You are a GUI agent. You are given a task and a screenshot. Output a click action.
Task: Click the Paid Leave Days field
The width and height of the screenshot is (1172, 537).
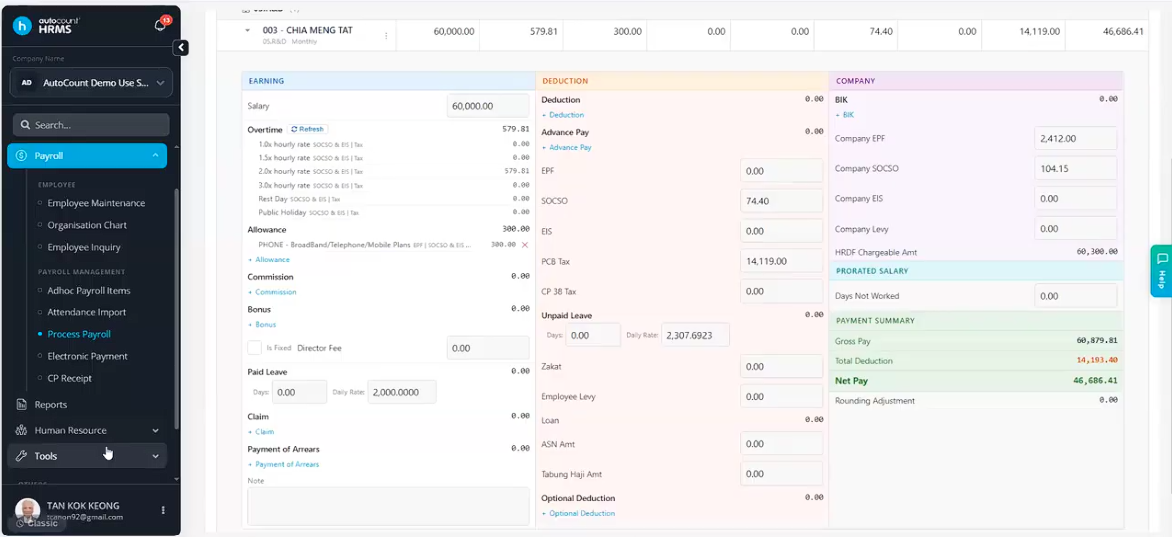click(x=299, y=392)
